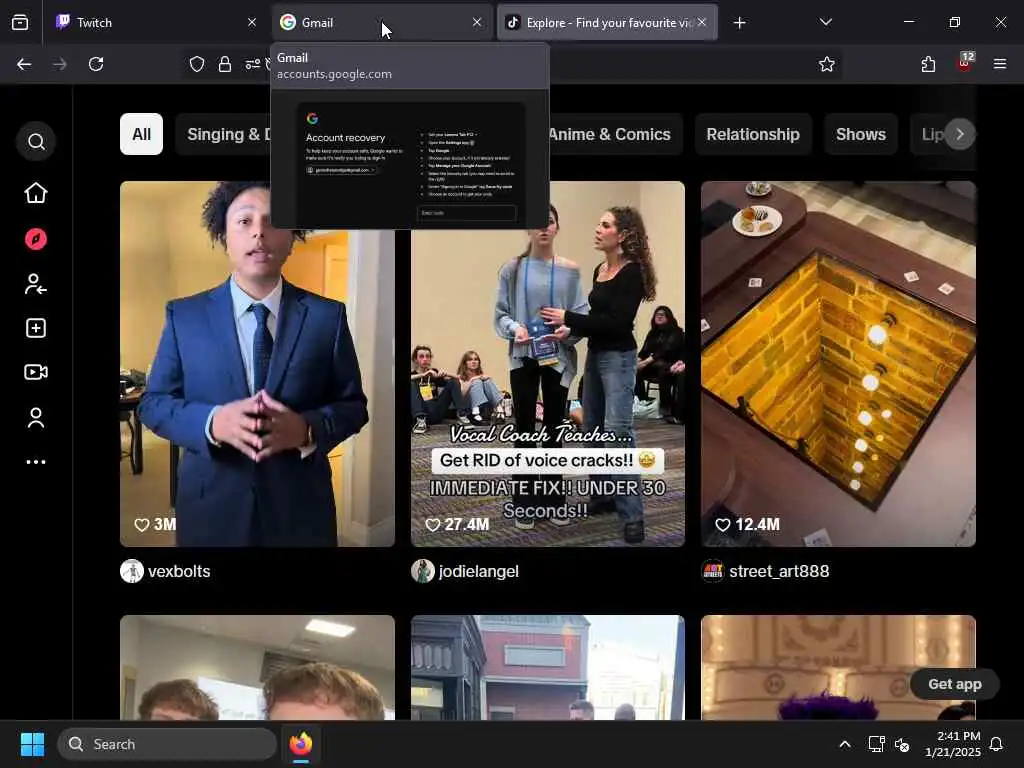Image resolution: width=1024 pixels, height=768 pixels.
Task: Open the brick well video thumbnail
Action: click(839, 364)
